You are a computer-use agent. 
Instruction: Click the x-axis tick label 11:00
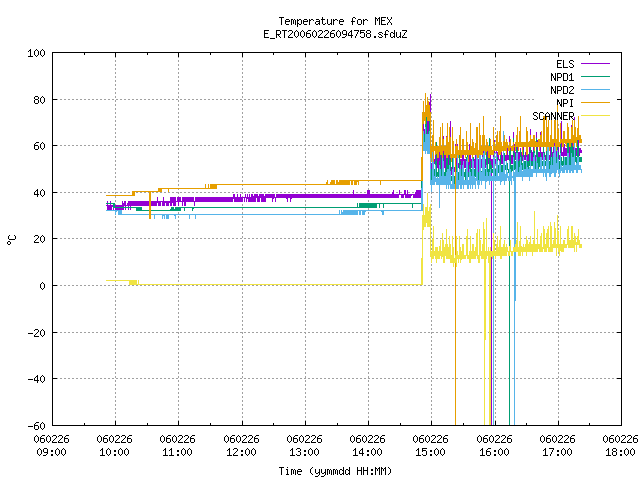pyautogui.click(x=178, y=452)
